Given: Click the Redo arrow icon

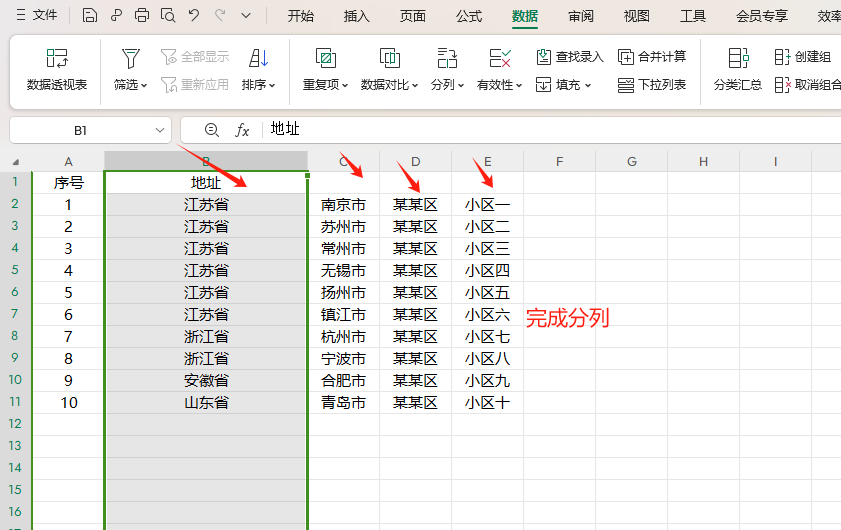Looking at the screenshot, I should tap(220, 15).
